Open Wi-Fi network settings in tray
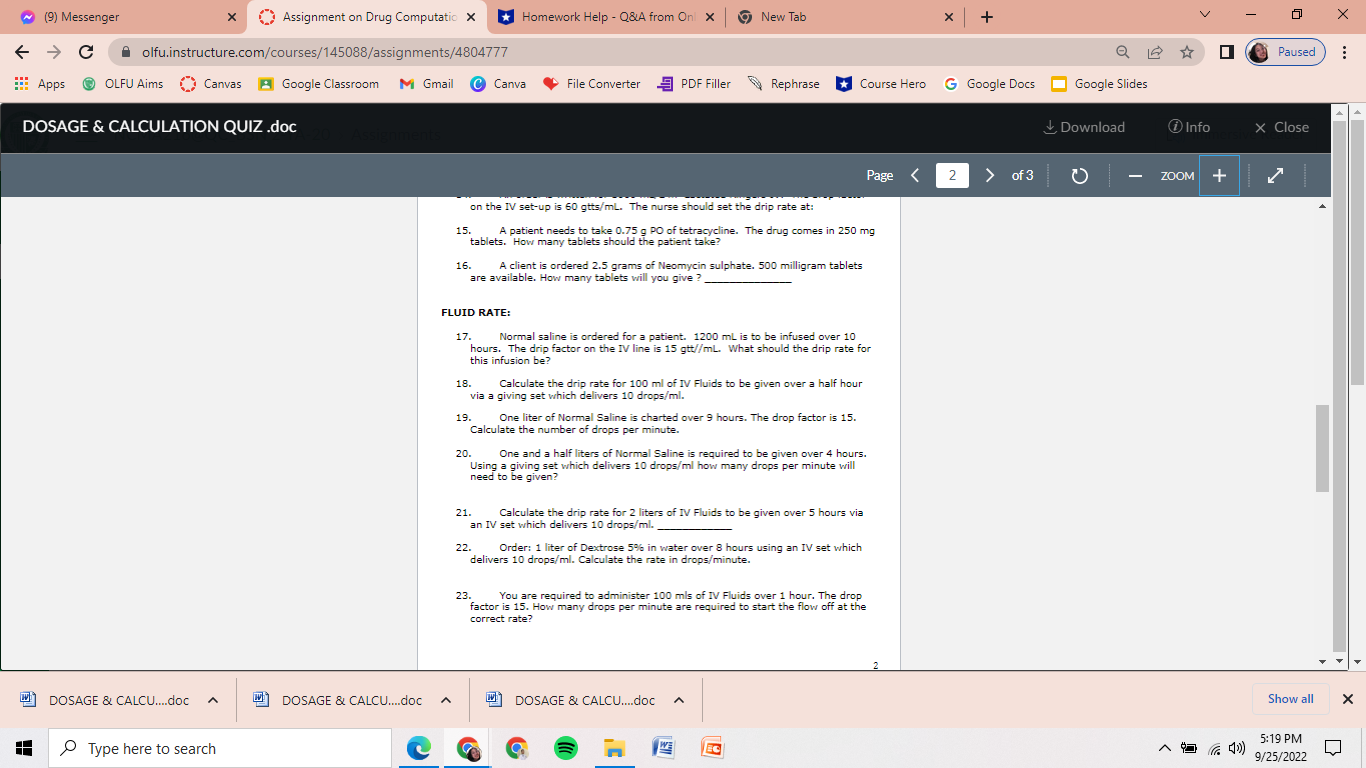Viewport: 1366px width, 768px height. [1214, 748]
